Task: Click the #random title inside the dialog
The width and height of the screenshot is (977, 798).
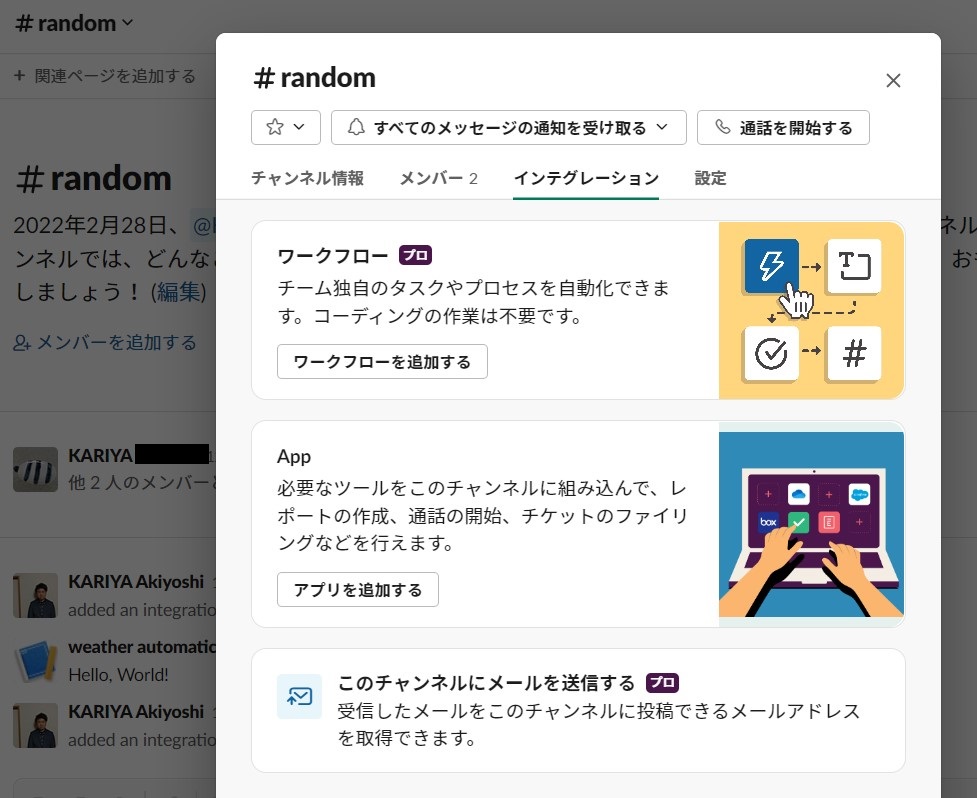Action: click(x=315, y=78)
